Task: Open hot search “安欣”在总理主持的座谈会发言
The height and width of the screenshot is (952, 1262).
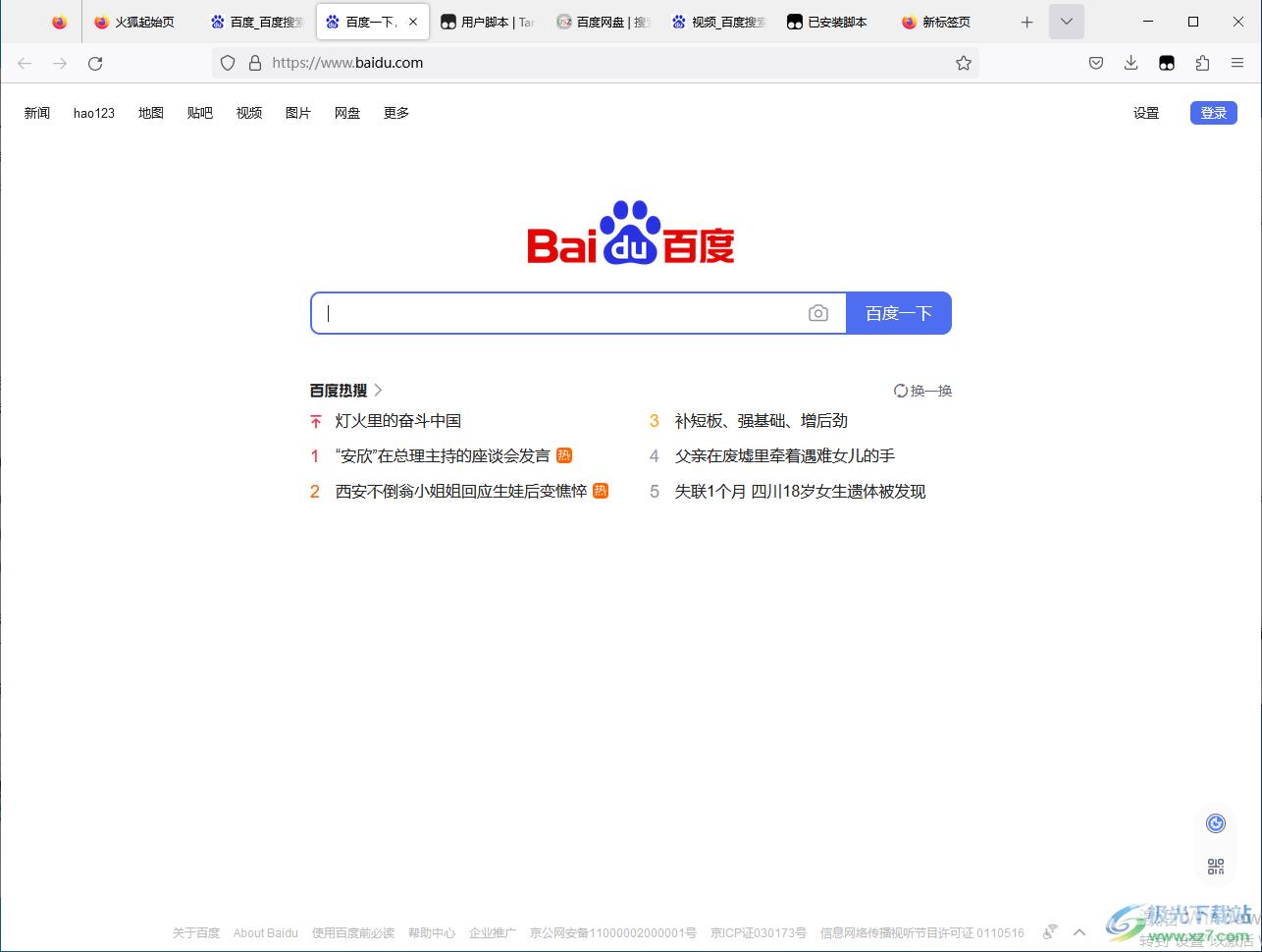Action: point(443,456)
